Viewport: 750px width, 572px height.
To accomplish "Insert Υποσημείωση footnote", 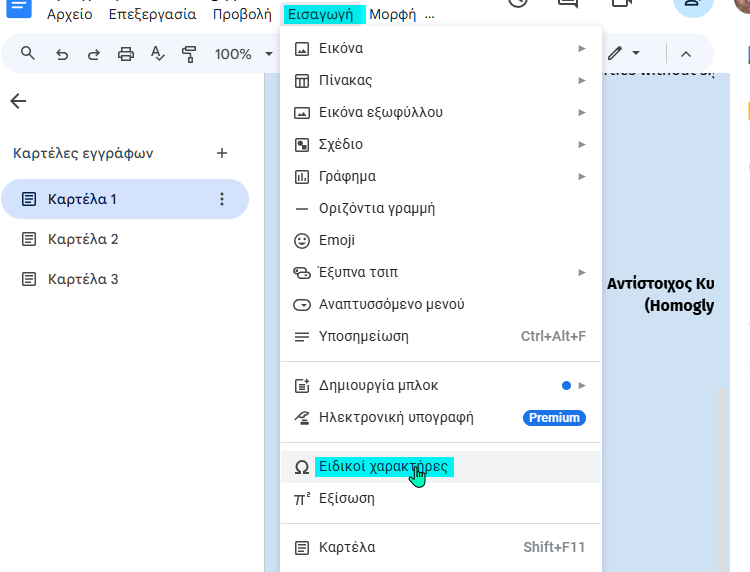I will 441,337.
